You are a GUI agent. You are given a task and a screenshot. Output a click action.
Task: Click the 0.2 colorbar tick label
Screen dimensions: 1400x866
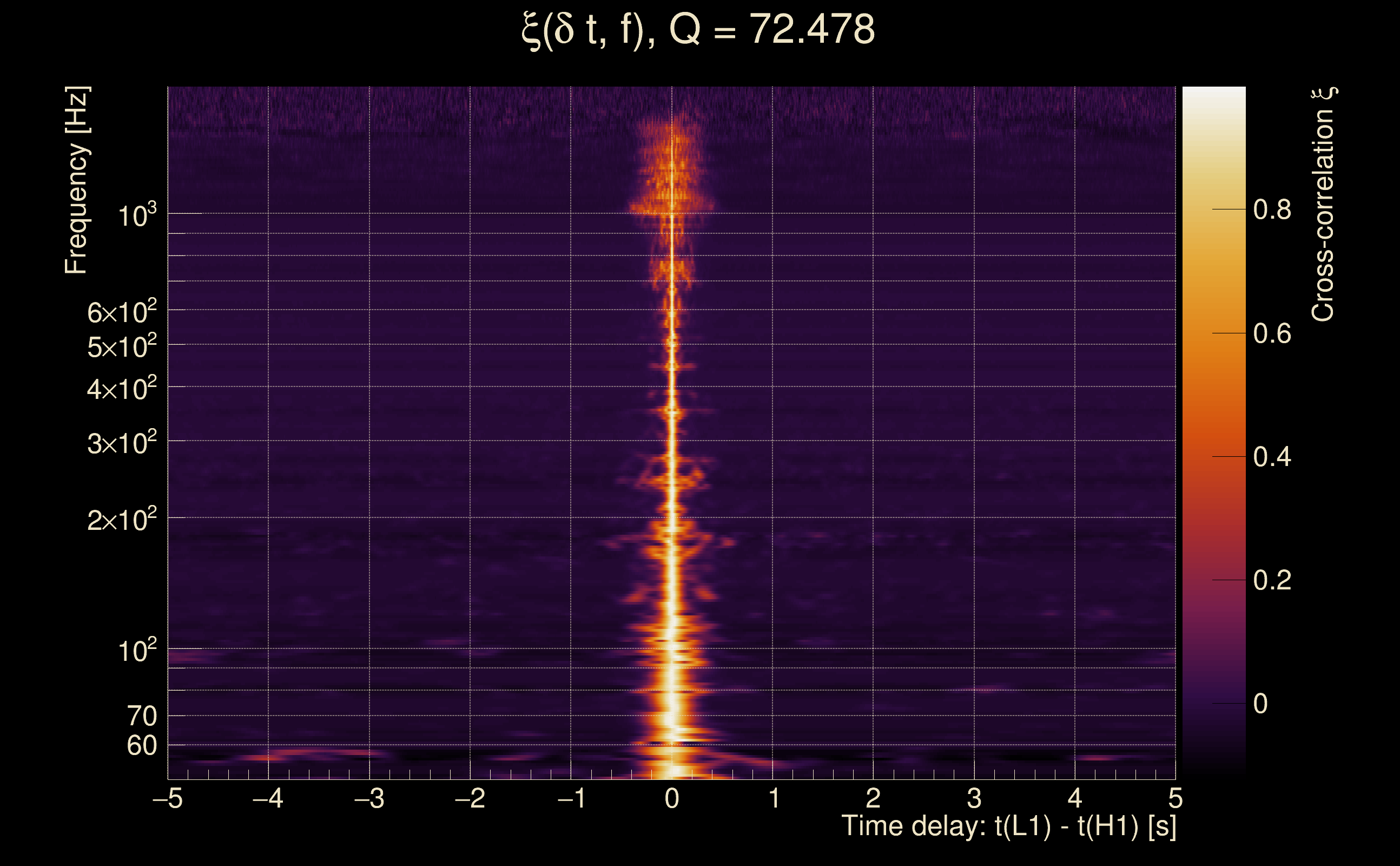point(1272,580)
